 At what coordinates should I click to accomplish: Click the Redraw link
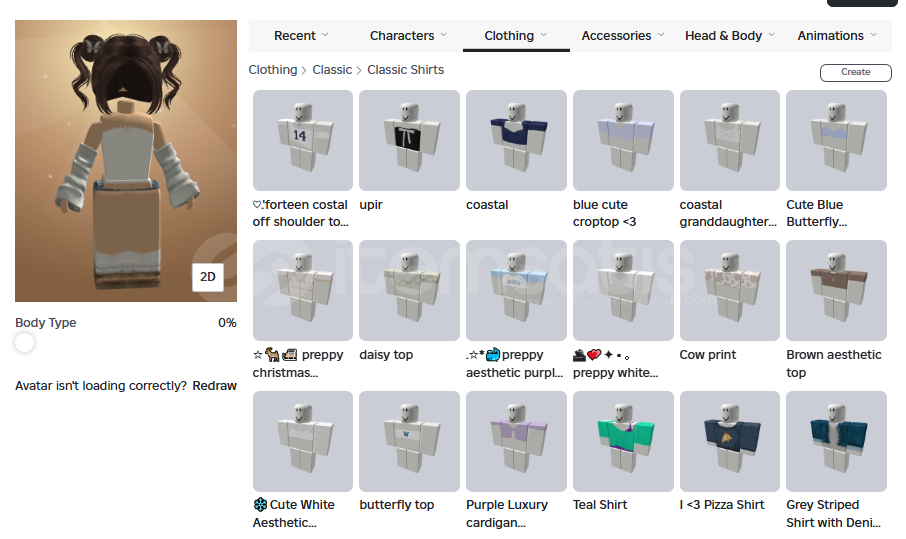pos(214,386)
